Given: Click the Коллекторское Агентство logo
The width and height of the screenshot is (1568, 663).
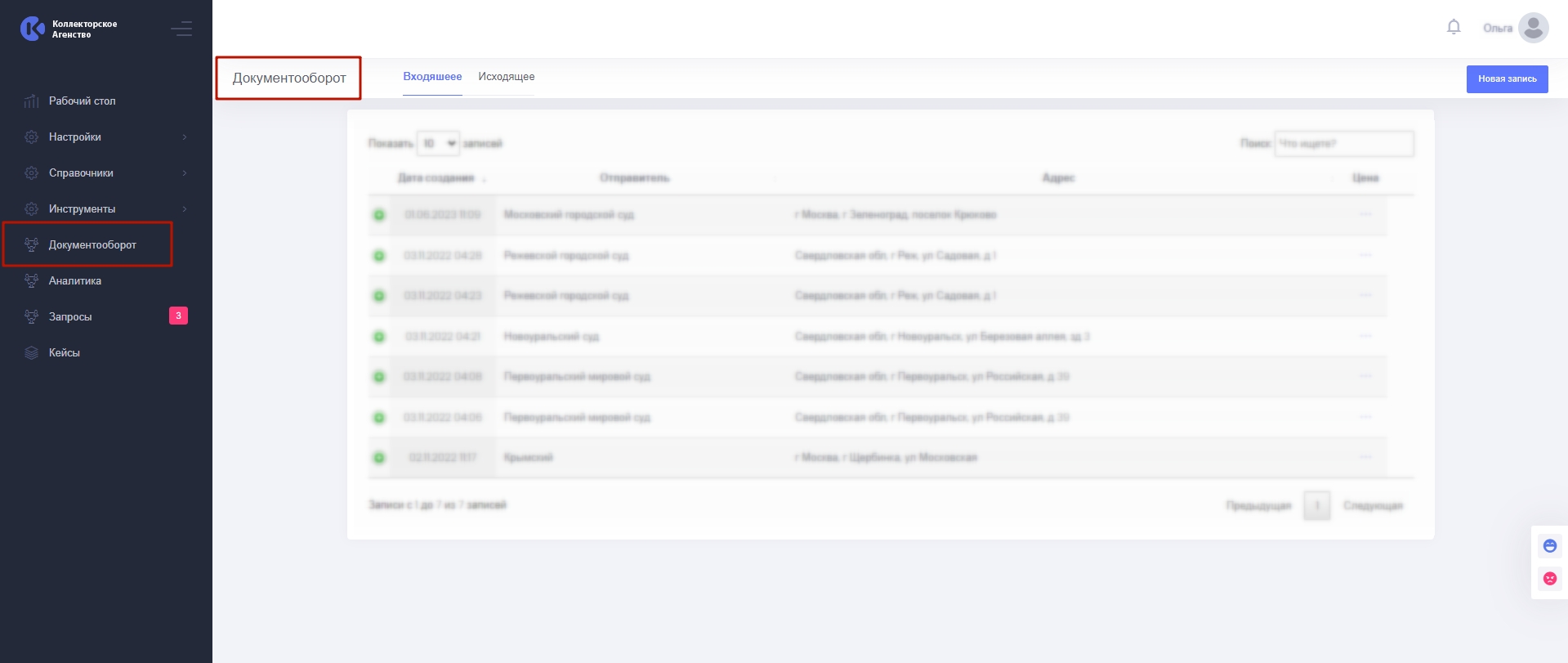Looking at the screenshot, I should coord(33,29).
